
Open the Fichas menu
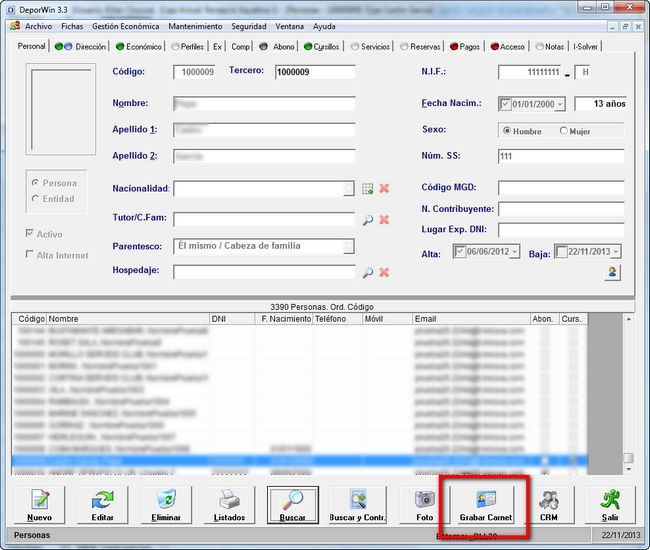[x=72, y=26]
